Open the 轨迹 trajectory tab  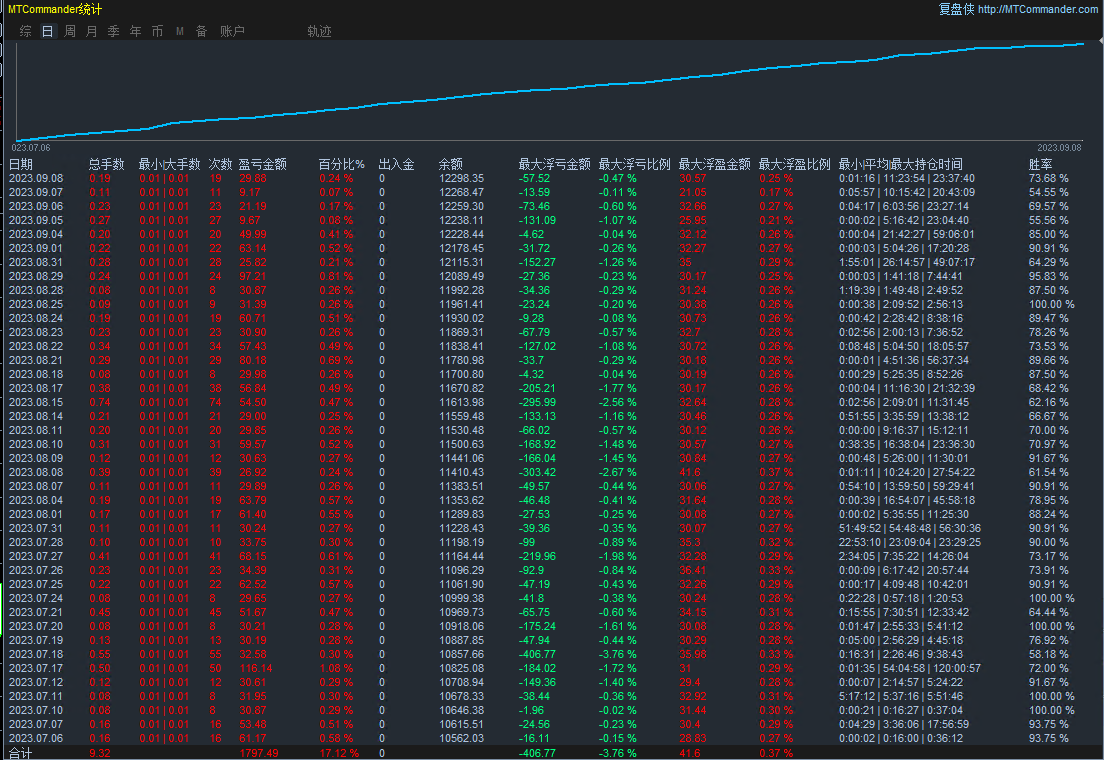[319, 31]
